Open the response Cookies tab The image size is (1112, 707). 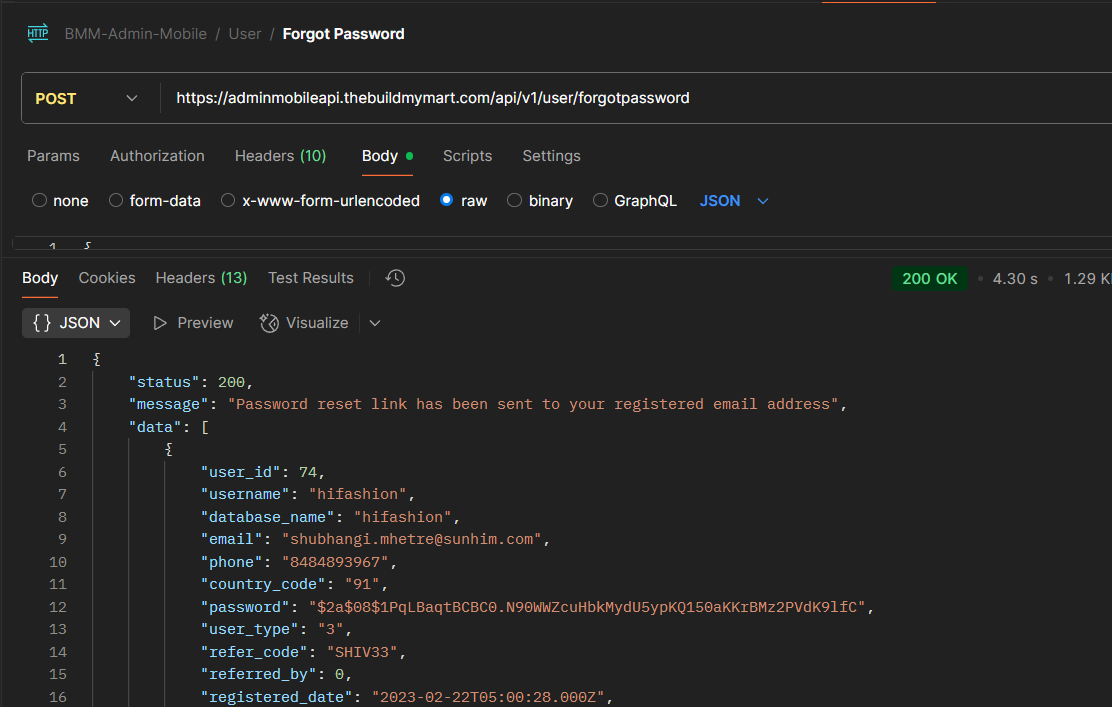click(106, 278)
